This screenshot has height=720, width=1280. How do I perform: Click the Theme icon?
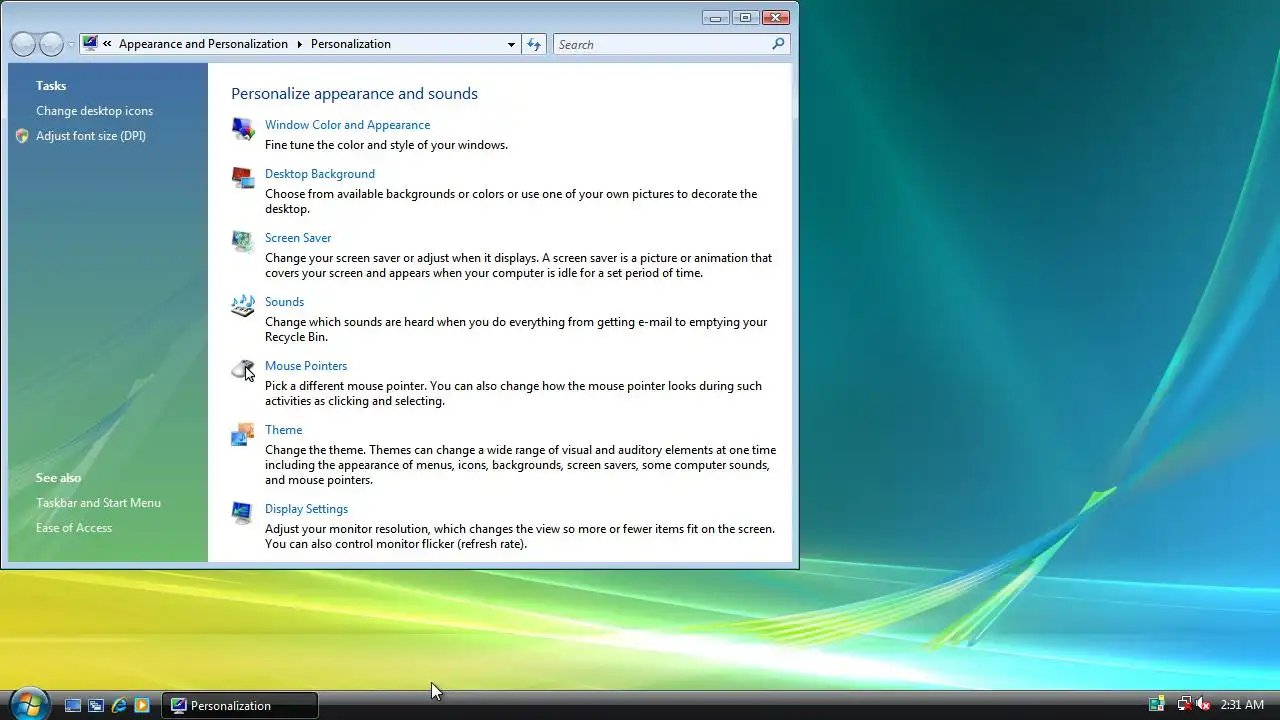pyautogui.click(x=243, y=434)
